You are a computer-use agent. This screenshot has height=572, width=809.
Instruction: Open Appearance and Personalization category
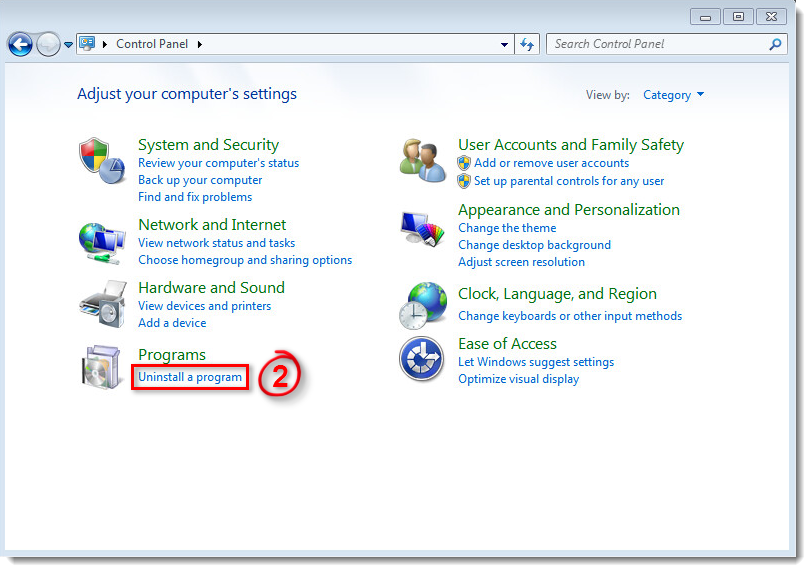point(569,210)
